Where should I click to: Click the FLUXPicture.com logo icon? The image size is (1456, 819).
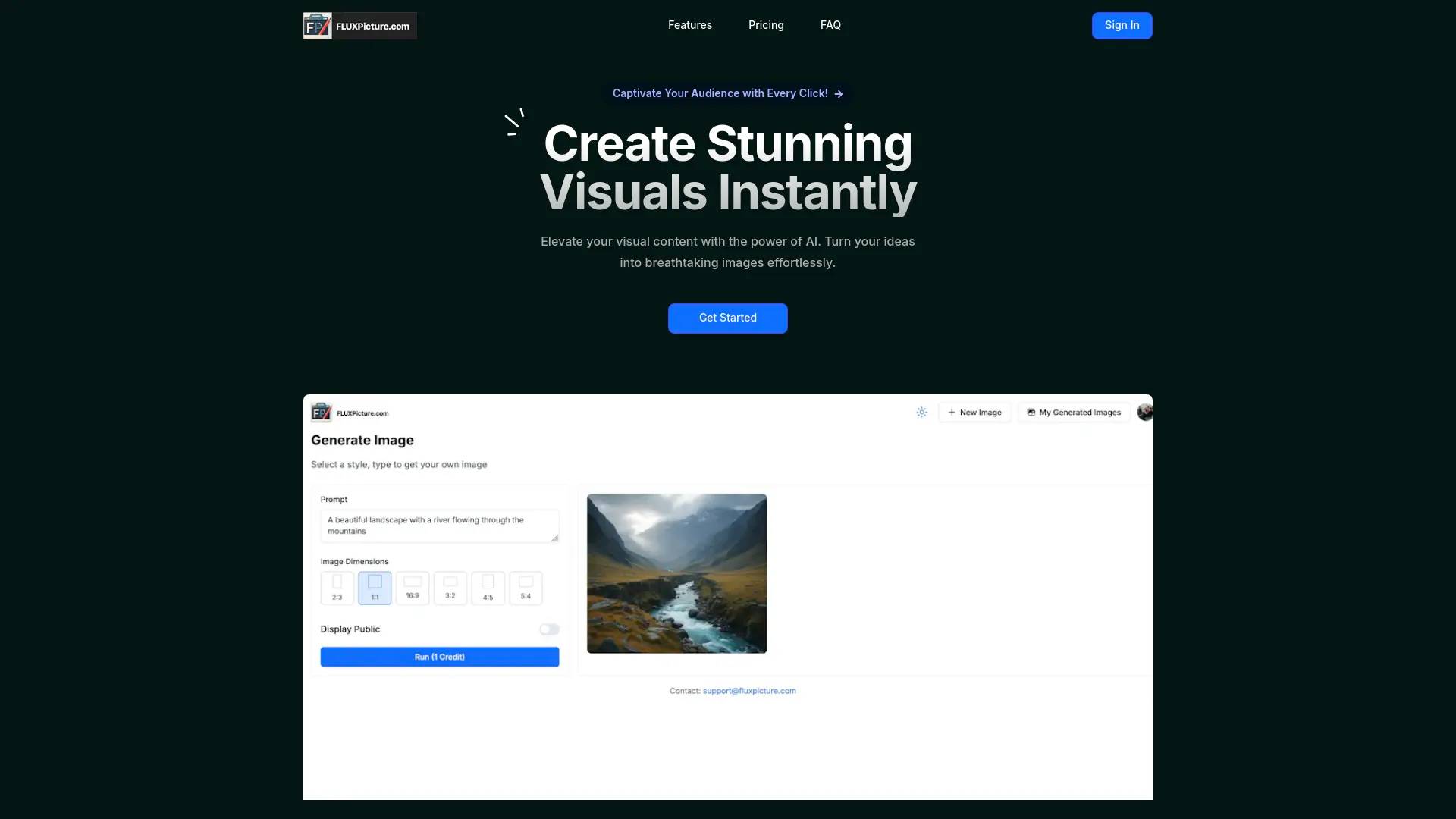pyautogui.click(x=317, y=25)
